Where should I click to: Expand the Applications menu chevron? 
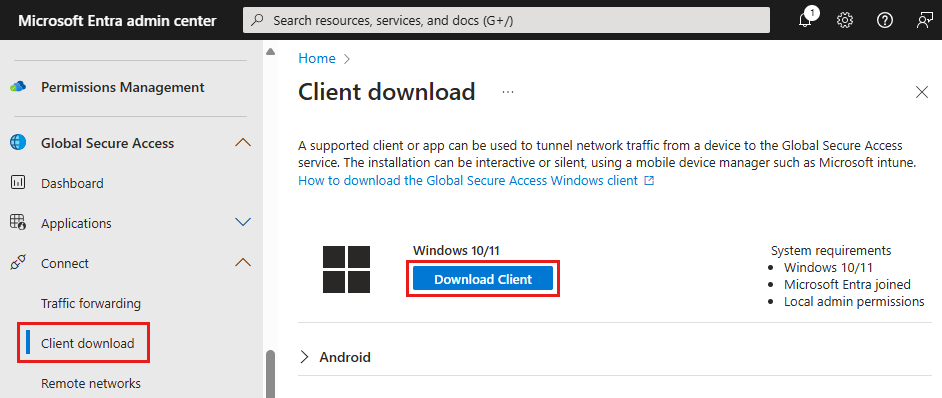pos(243,222)
